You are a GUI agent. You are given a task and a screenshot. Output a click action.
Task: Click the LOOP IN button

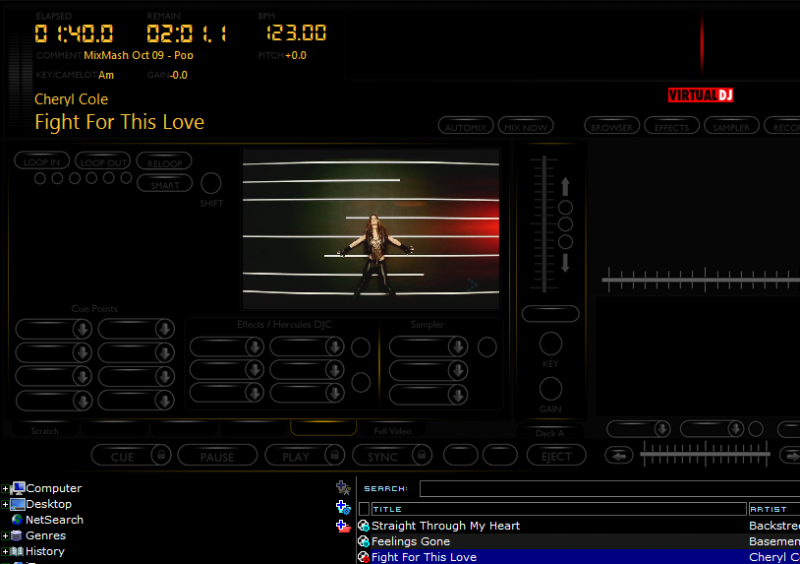[42, 161]
